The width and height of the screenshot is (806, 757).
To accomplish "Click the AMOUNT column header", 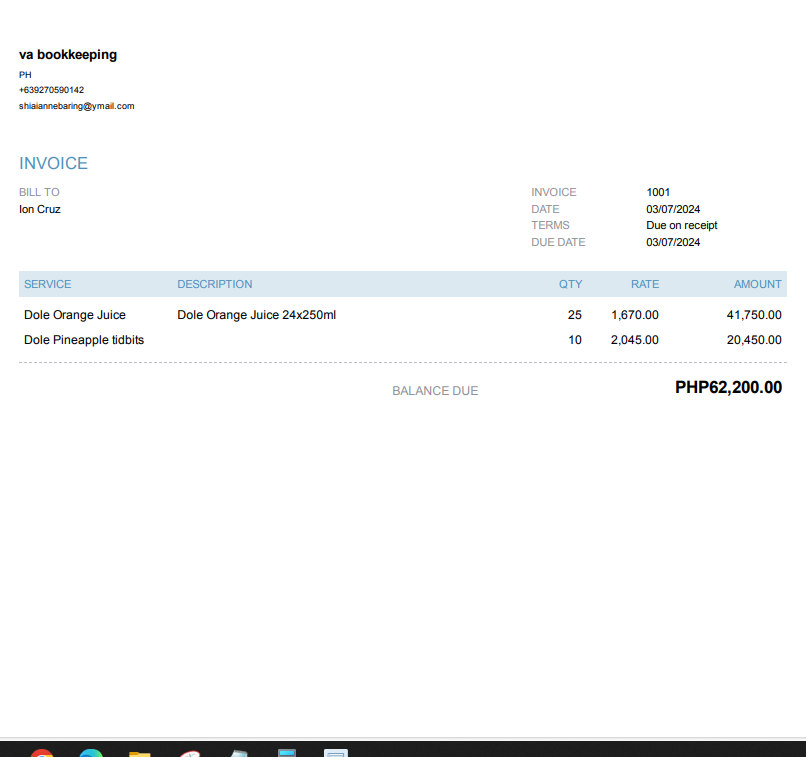I will point(757,284).
